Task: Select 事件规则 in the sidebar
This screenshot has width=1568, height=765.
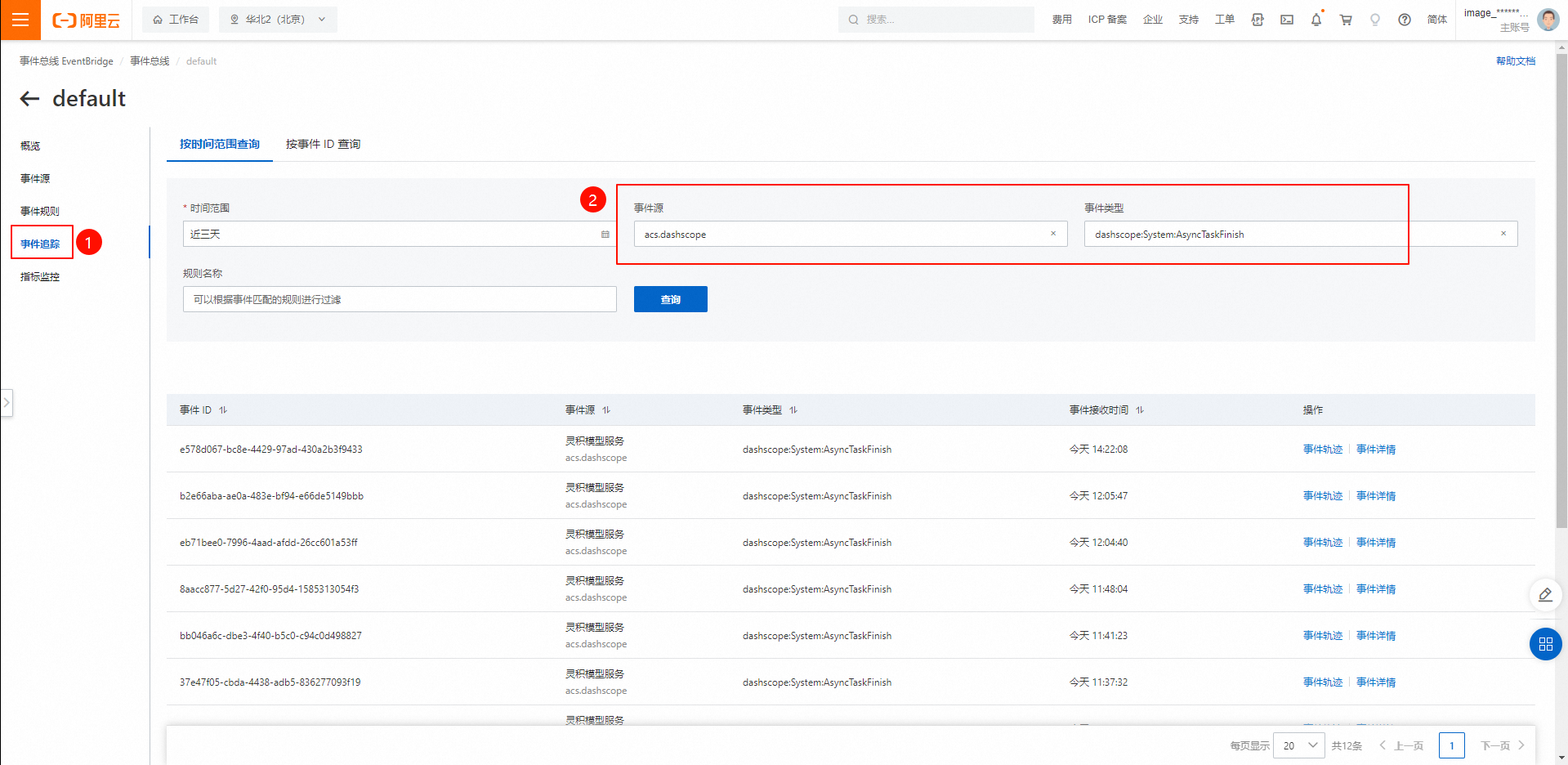Action: pos(40,211)
